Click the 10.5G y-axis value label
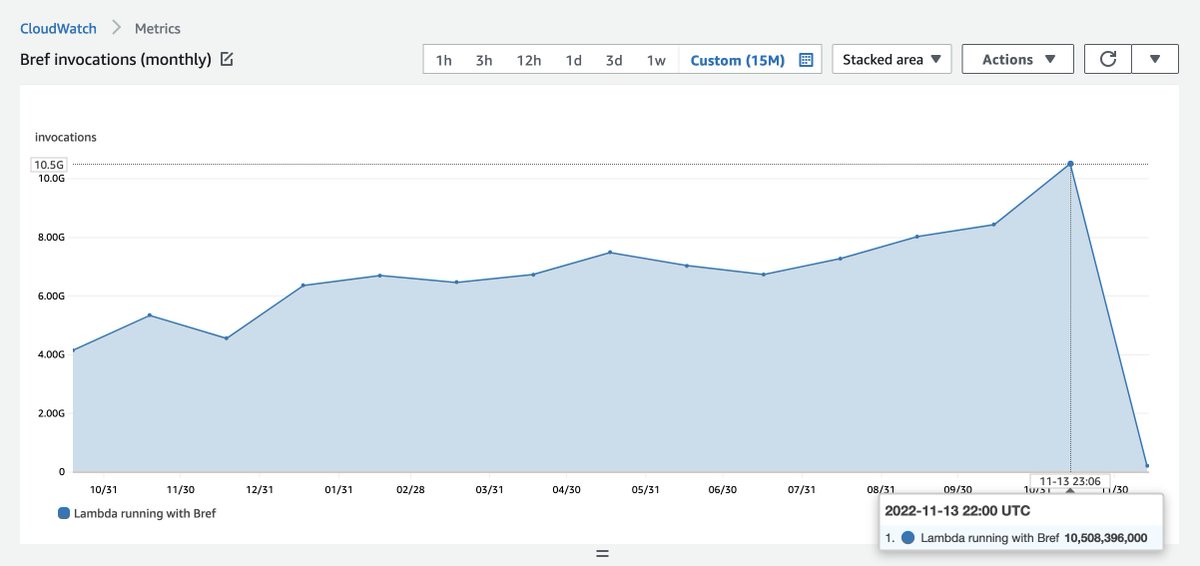Screen dimensions: 1200x566 tap(49, 164)
